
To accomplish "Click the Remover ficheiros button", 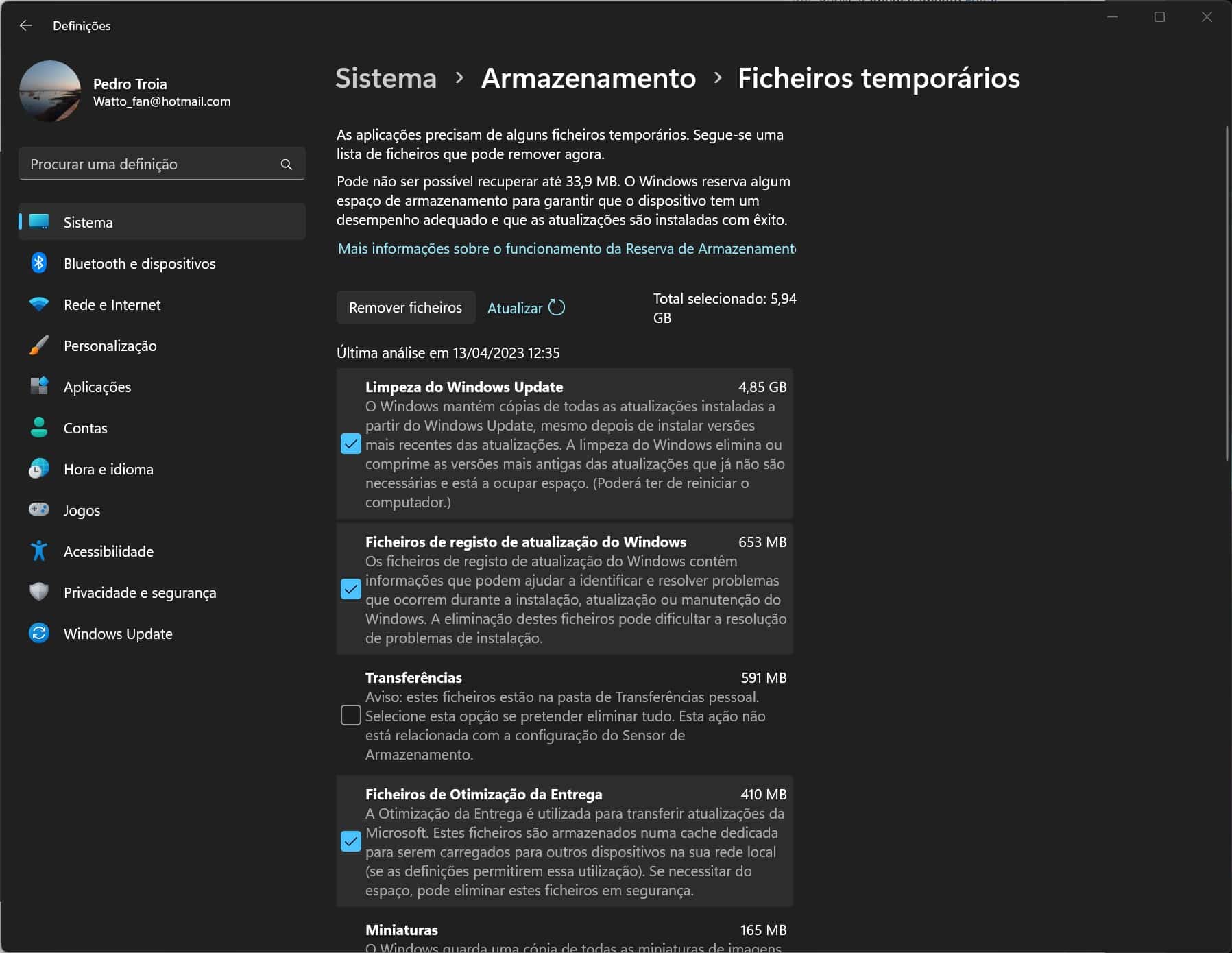I will click(x=405, y=307).
